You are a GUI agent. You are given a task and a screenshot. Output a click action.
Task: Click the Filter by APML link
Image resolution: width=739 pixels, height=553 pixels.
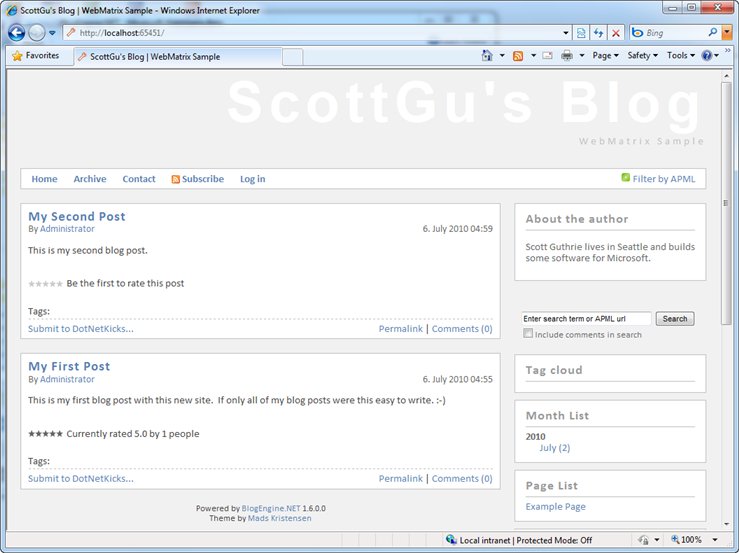(x=664, y=179)
